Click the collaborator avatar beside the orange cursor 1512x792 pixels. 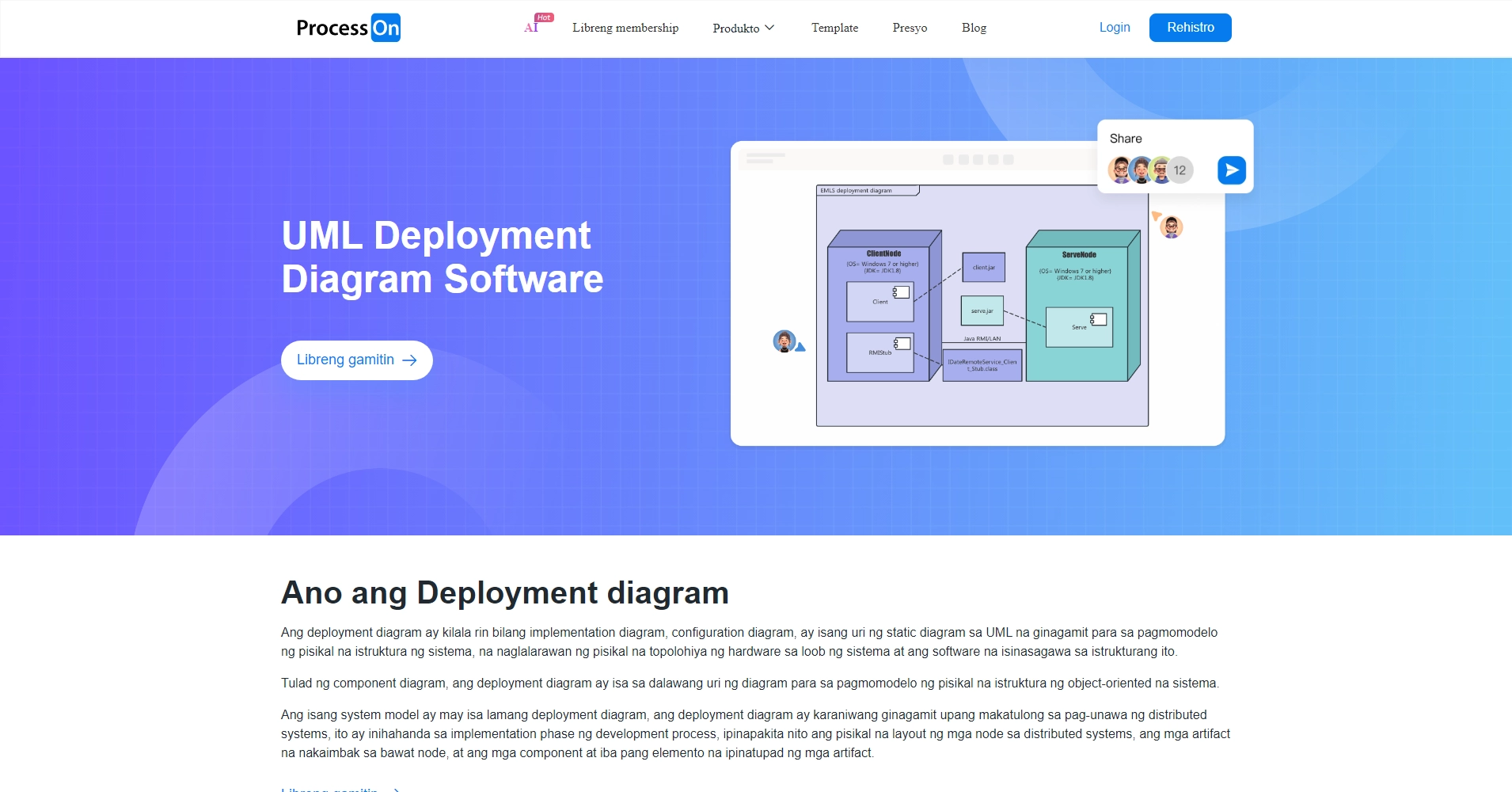[1172, 227]
